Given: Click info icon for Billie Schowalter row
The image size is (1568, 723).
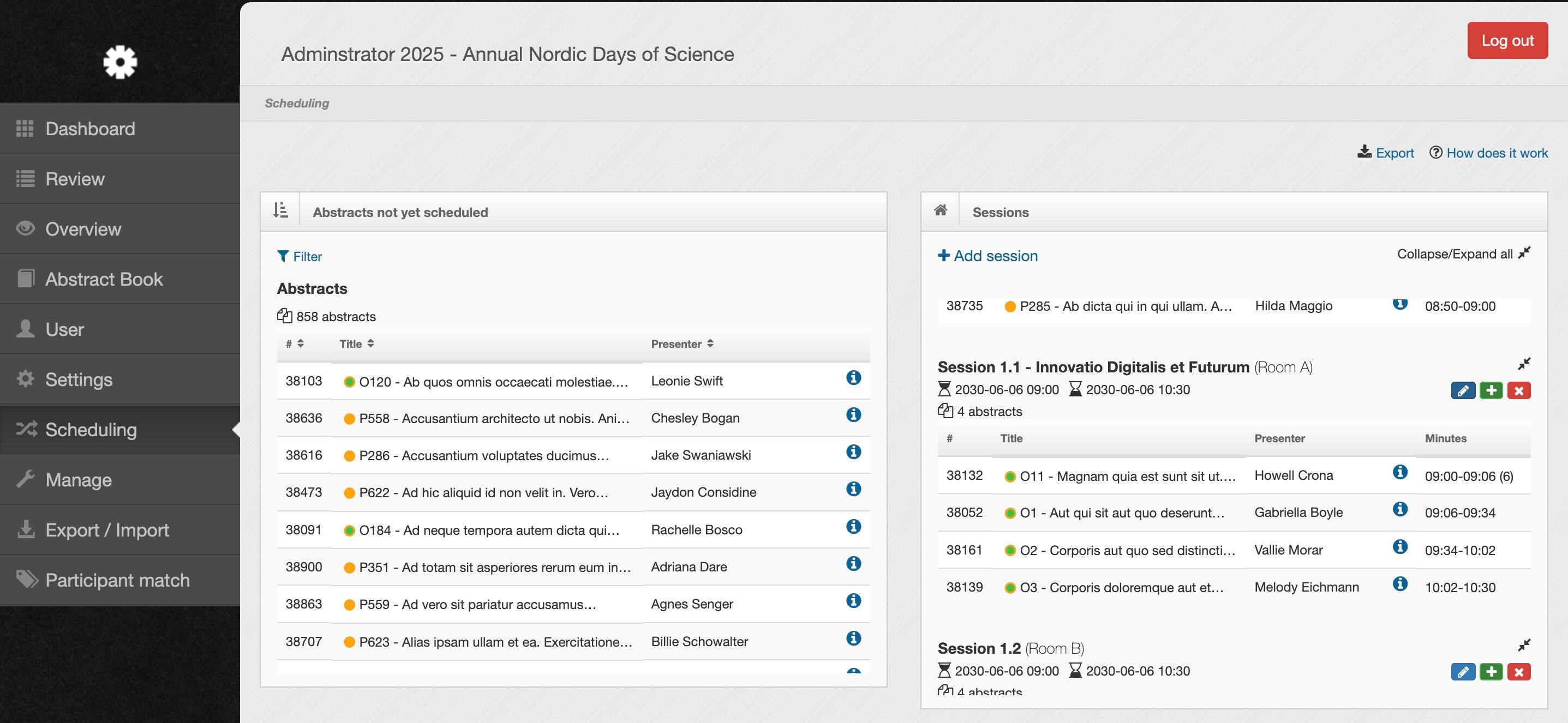Looking at the screenshot, I should pos(853,638).
